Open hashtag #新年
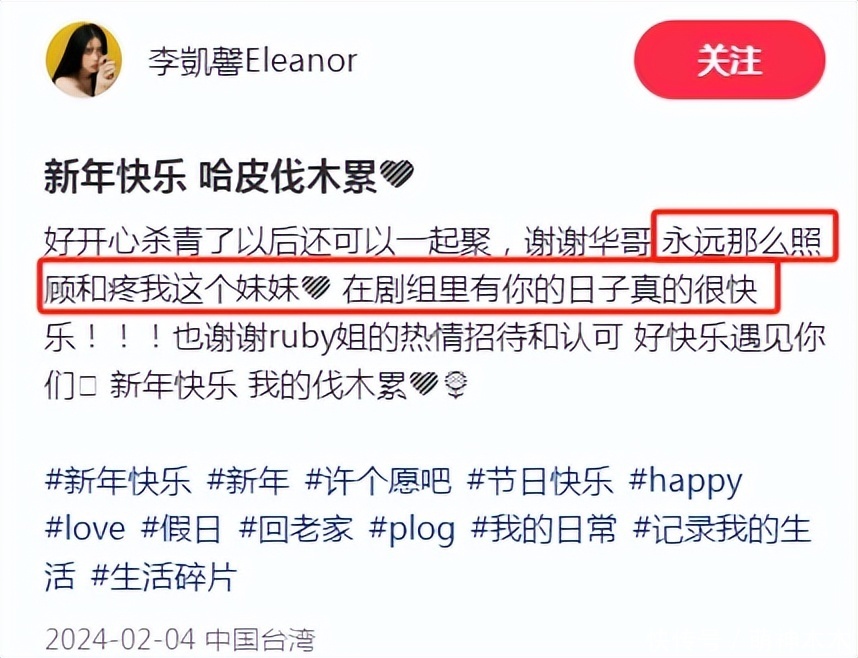The image size is (858, 658). click(x=248, y=481)
